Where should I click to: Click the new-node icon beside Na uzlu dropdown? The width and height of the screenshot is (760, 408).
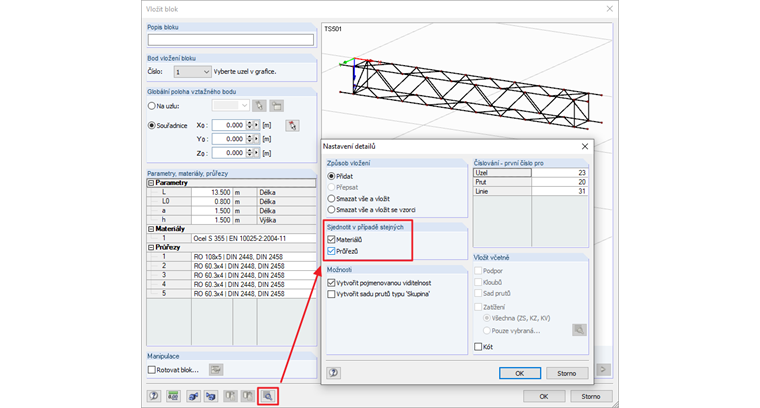[277, 106]
